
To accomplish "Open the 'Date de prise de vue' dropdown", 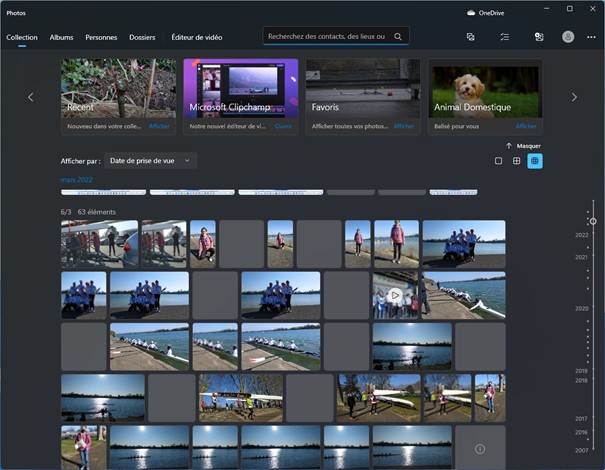I will pyautogui.click(x=150, y=160).
